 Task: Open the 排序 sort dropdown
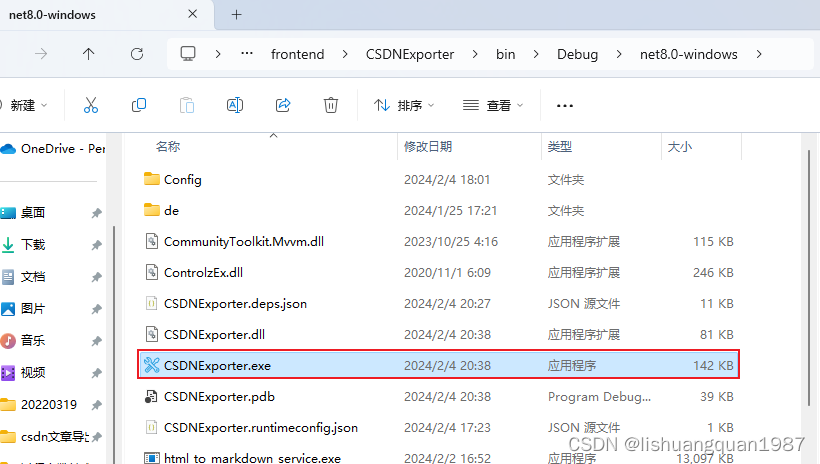(x=404, y=105)
